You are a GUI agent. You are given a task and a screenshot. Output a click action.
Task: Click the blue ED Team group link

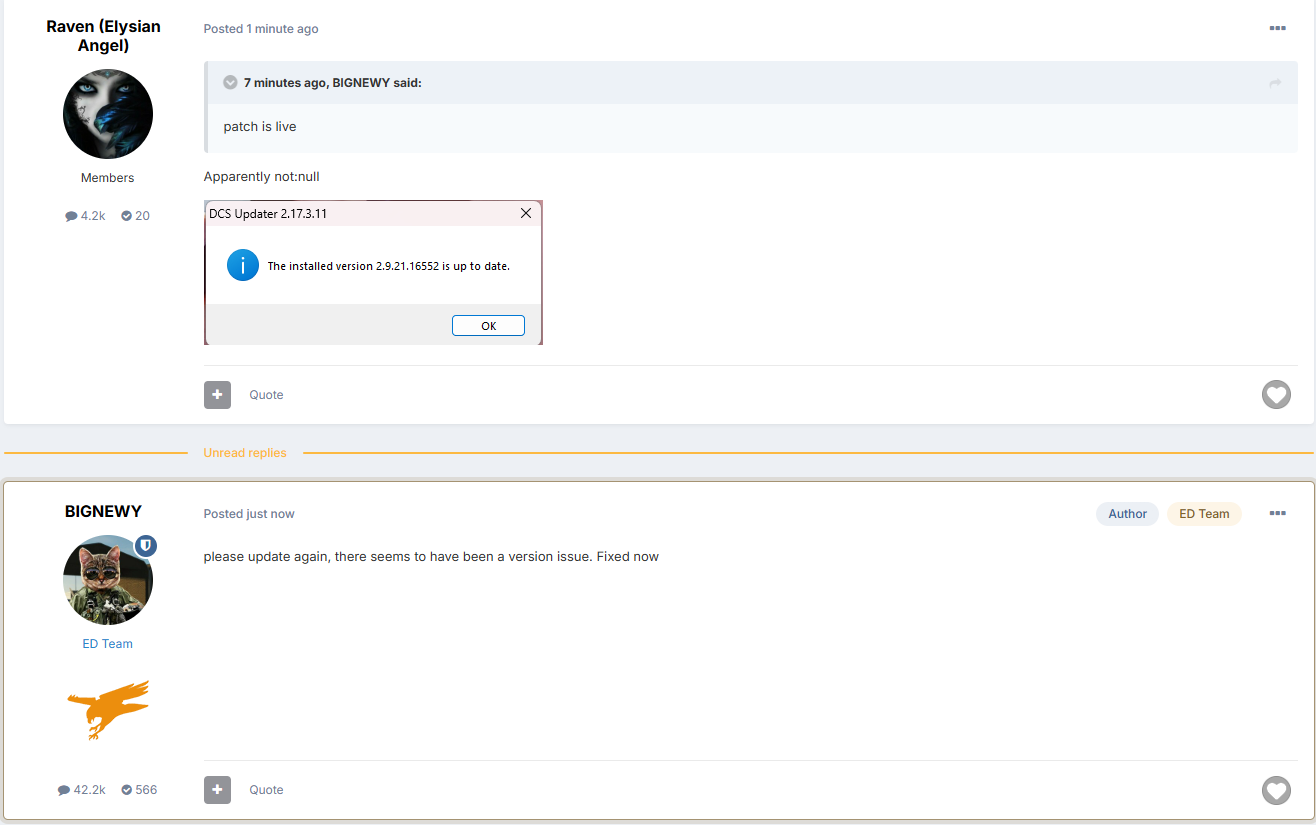107,644
